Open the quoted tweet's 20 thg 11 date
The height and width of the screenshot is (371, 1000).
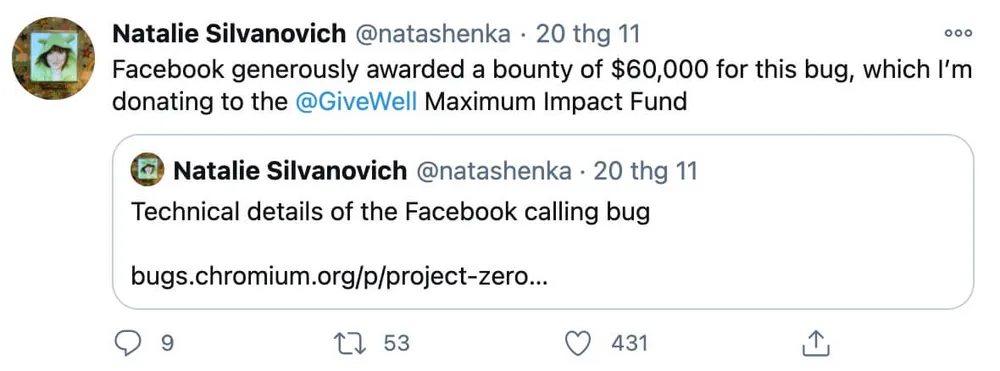coord(645,171)
